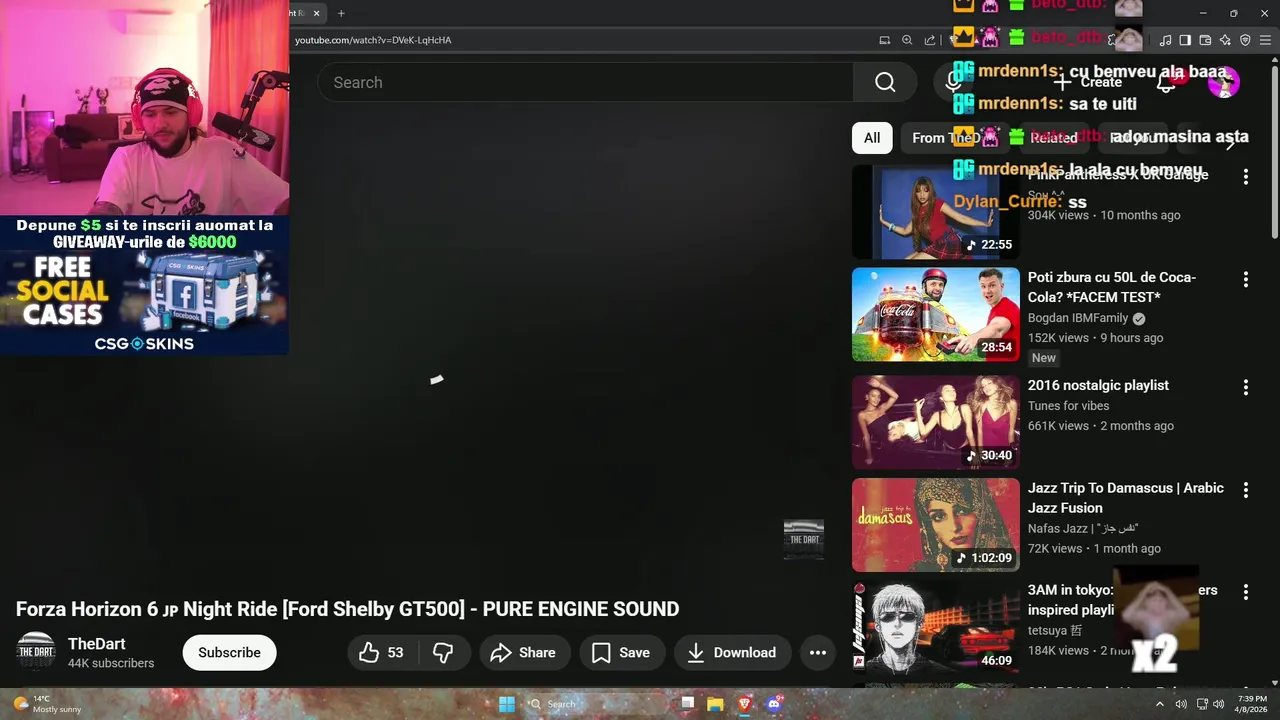
Task: Open options for 3AM in tokyo video
Action: [1245, 592]
